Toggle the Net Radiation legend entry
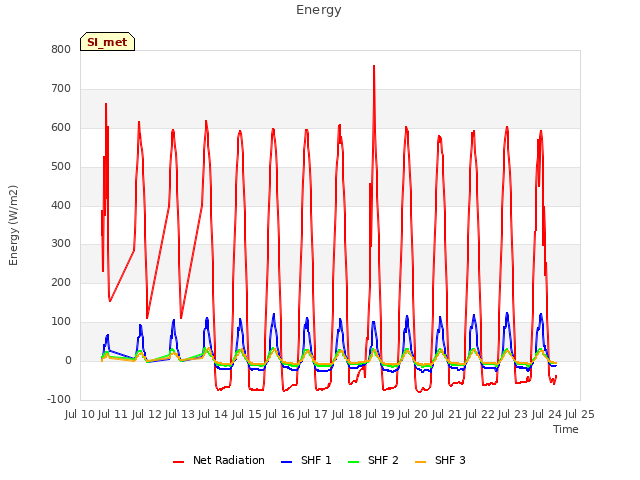Viewport: 640px width, 480px height. pos(219,460)
